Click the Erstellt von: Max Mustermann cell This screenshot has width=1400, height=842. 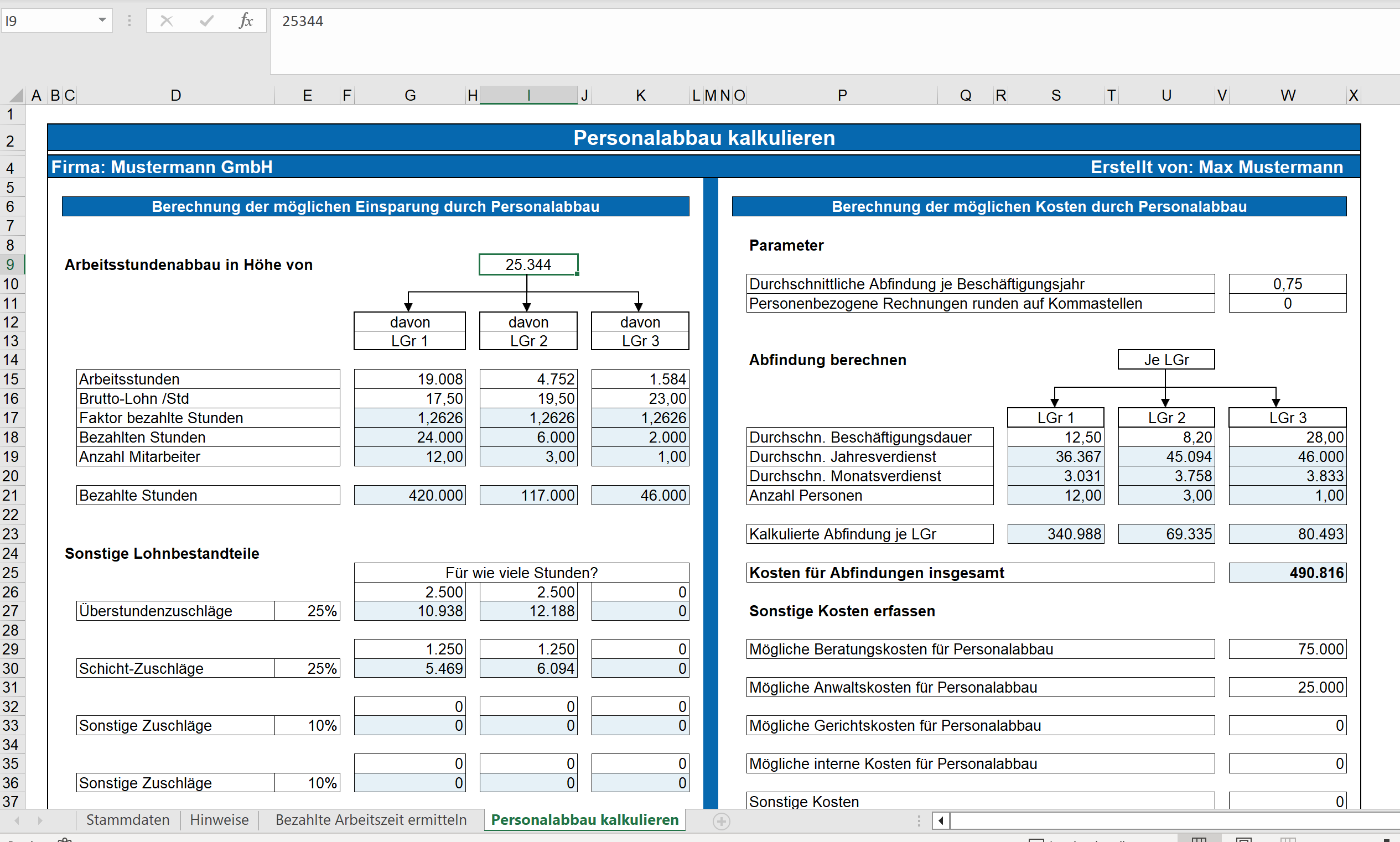[x=1217, y=167]
